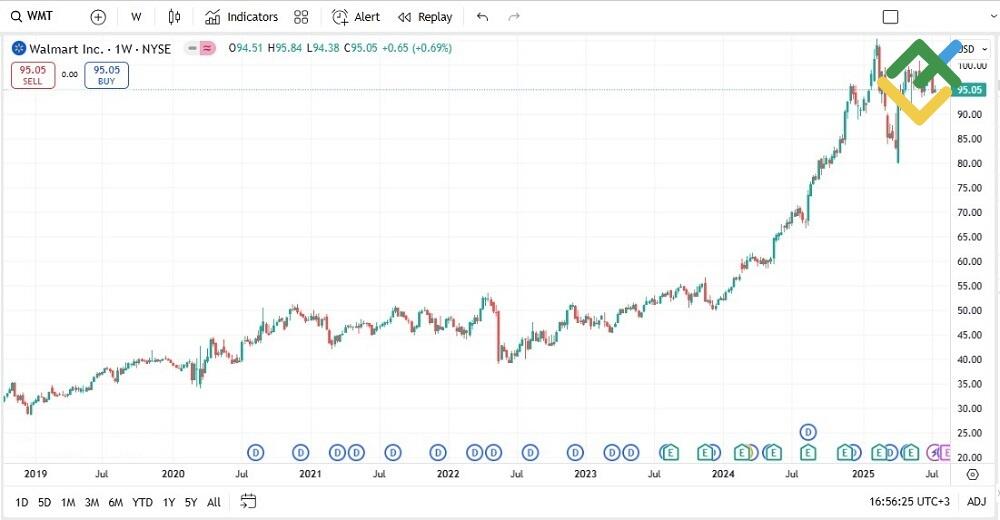Click the +0.65 (+0.69%) change value
This screenshot has height=520, width=1000.
pyautogui.click(x=416, y=48)
